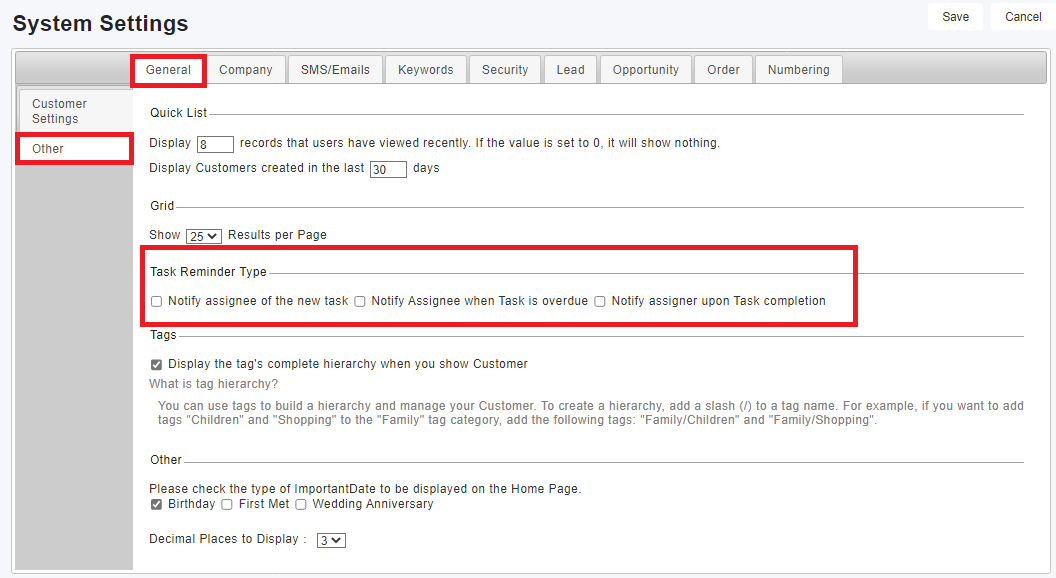Focus the Customers created days field
Viewport: 1056px width, 578px height.
pos(388,169)
